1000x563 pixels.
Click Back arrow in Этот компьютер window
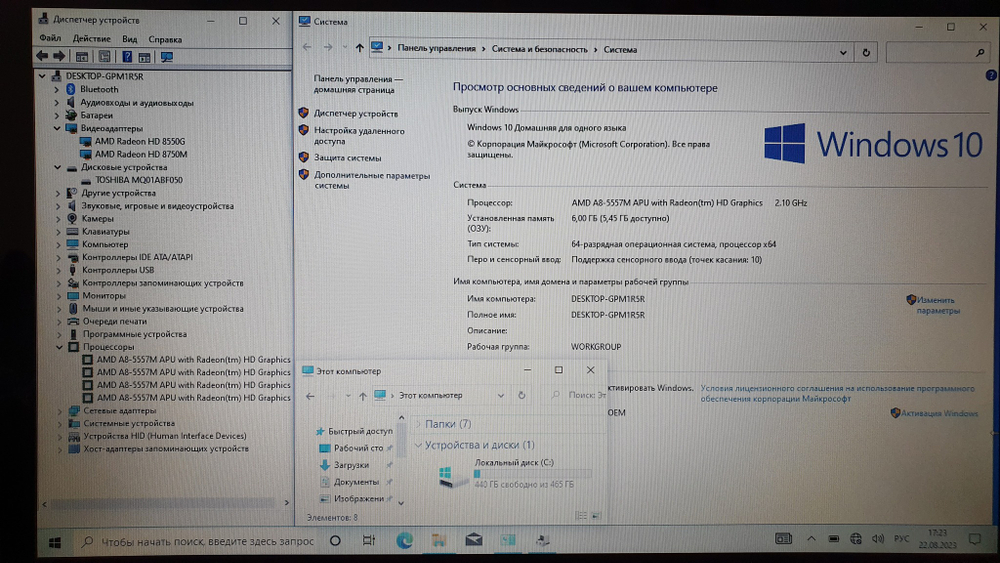pos(311,396)
